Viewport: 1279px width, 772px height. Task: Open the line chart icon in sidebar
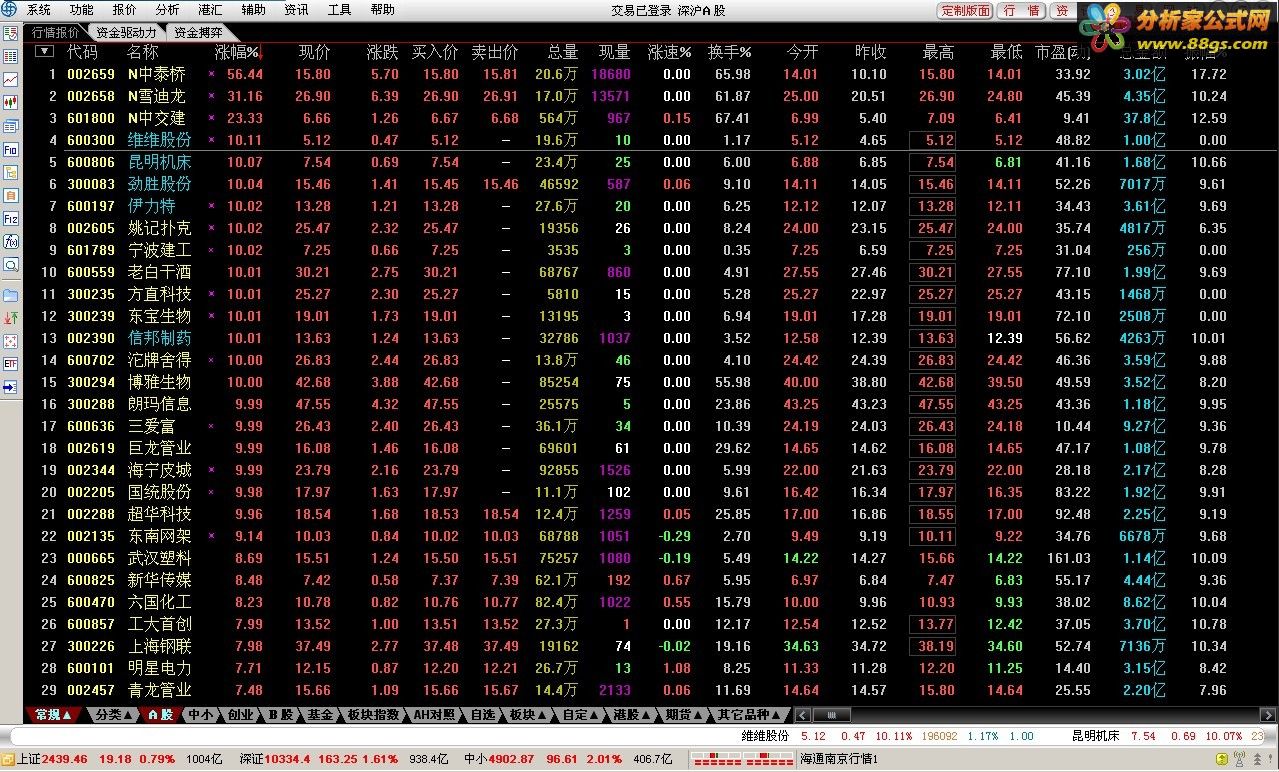pos(10,80)
